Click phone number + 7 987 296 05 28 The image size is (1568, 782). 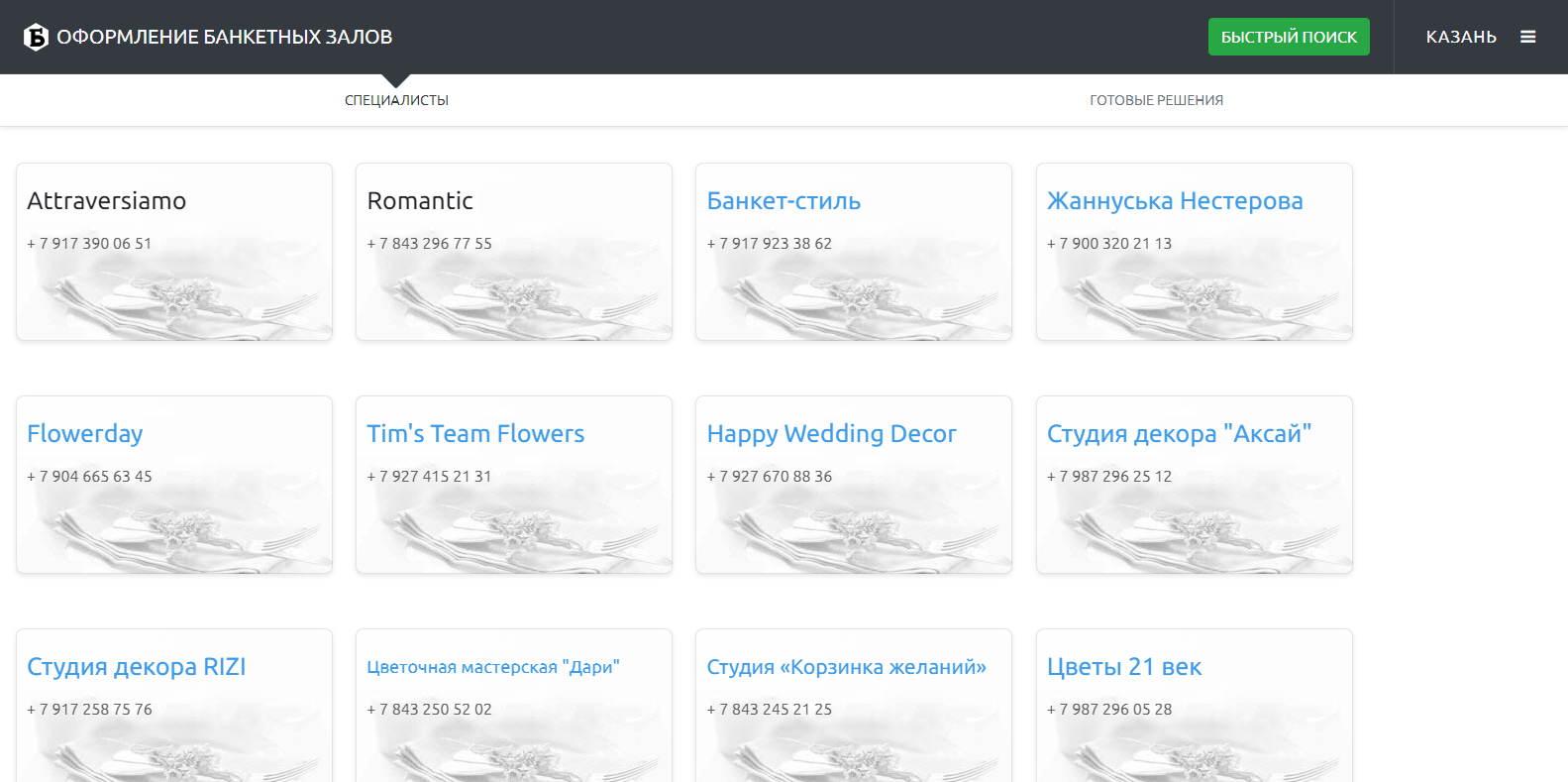point(1109,710)
